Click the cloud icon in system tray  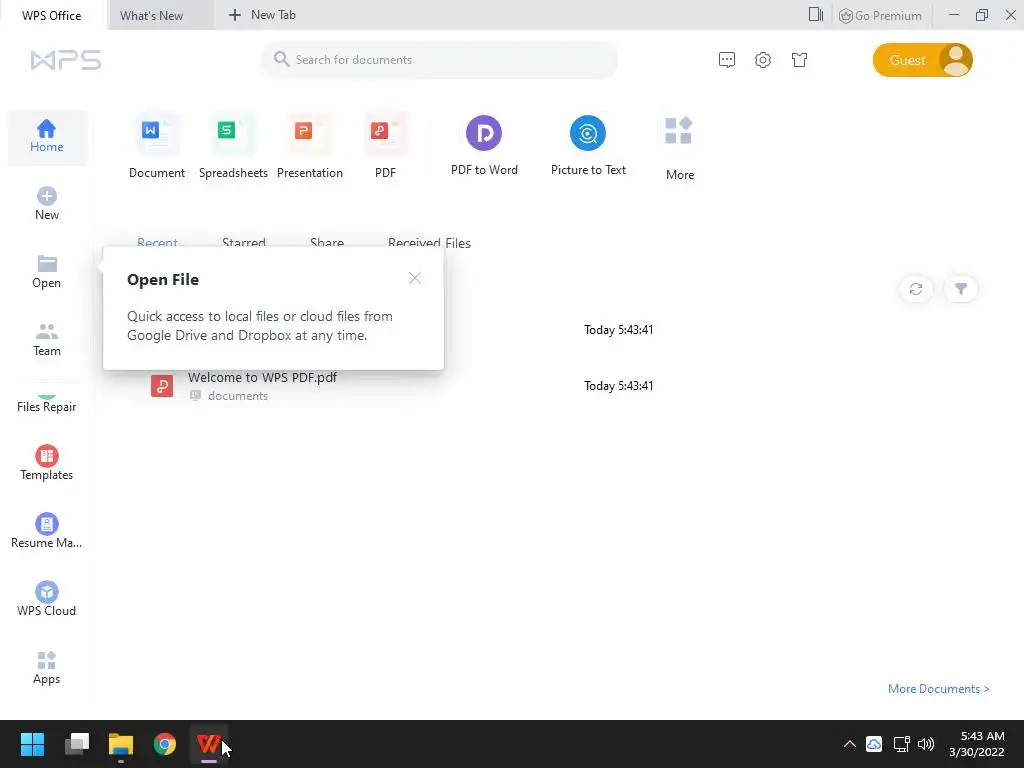coord(874,744)
